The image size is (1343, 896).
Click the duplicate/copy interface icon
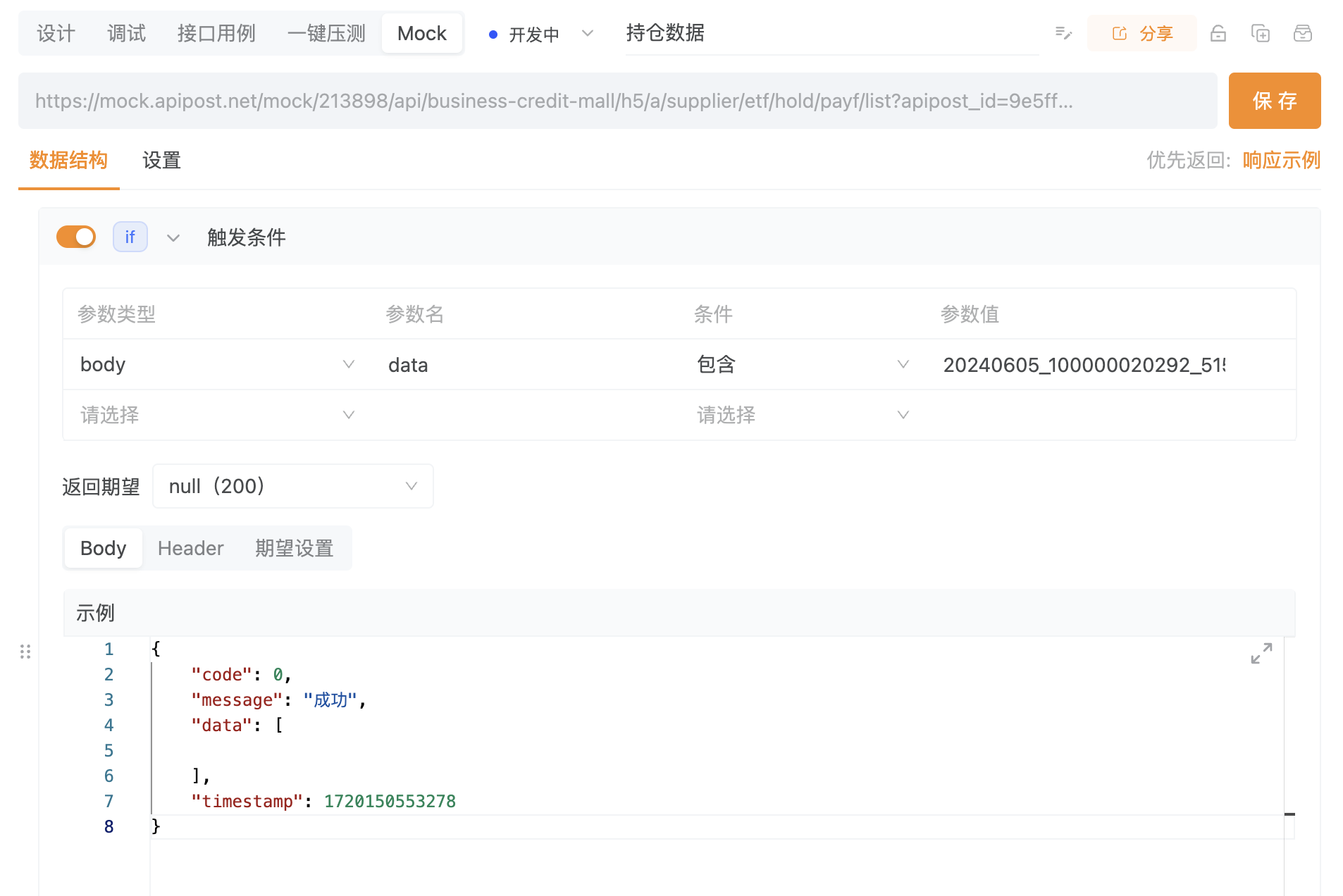pos(1261,33)
